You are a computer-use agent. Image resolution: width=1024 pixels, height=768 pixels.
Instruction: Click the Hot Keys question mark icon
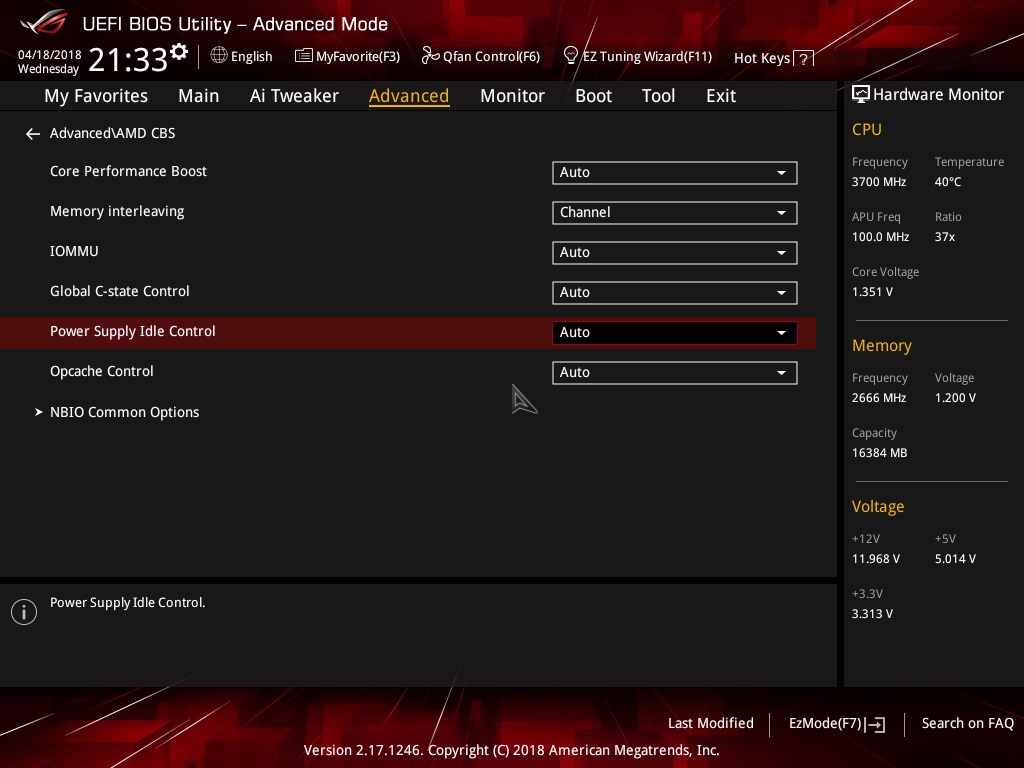point(803,59)
